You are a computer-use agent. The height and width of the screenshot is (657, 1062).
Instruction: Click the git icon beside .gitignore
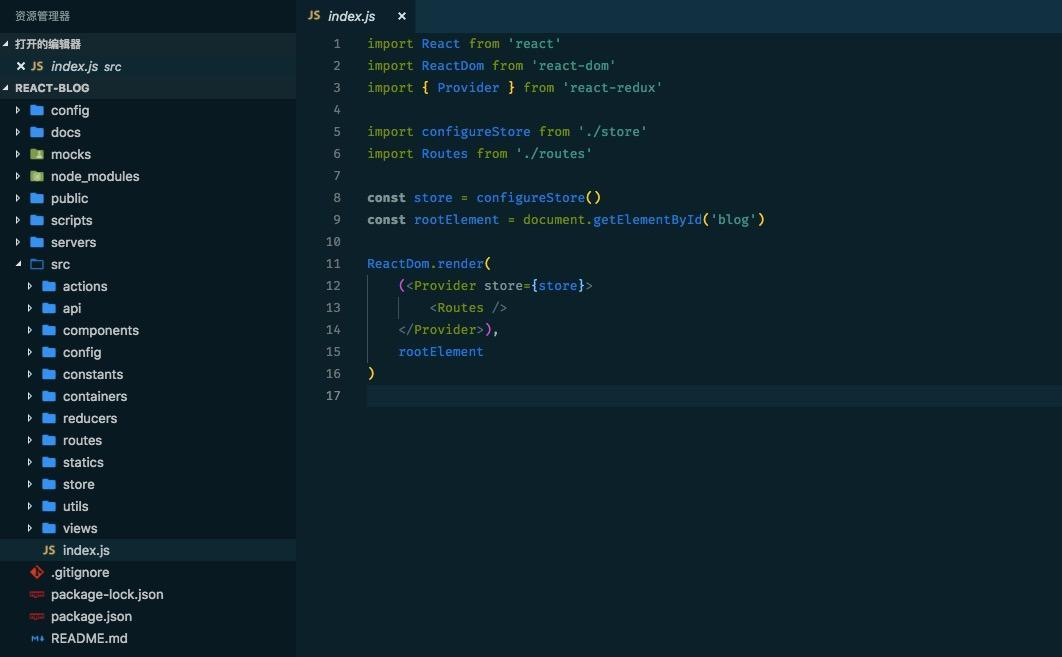tap(37, 572)
